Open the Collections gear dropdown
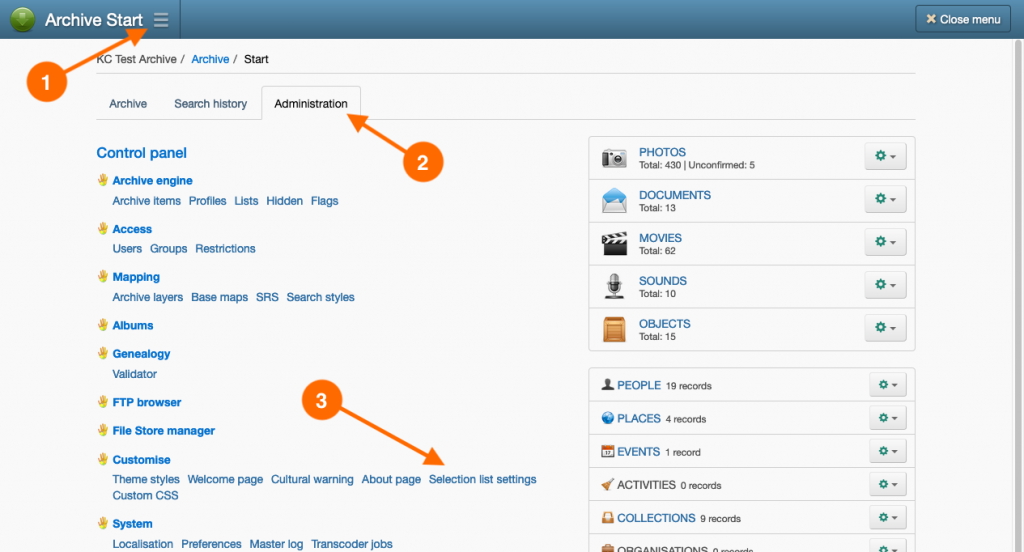Screen dimensions: 1024x552 [x=888, y=517]
